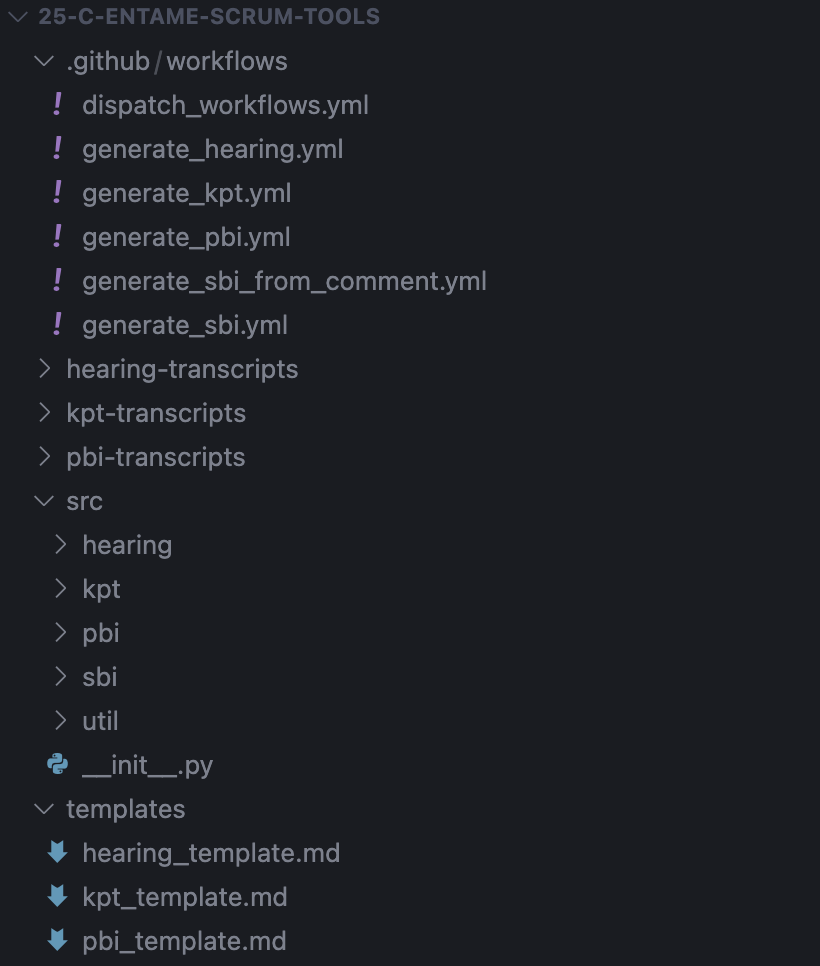The width and height of the screenshot is (820, 966).
Task: Click the exclamation icon beside generate_kpt.yml
Action: [57, 192]
